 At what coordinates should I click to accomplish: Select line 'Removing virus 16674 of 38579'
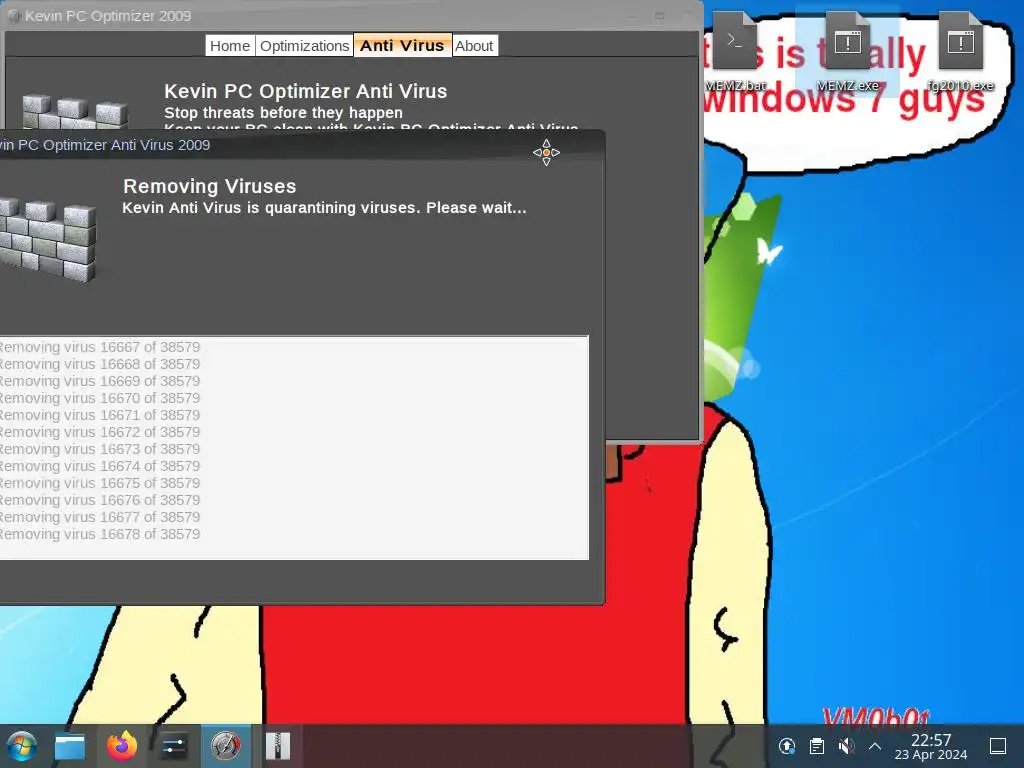99,466
